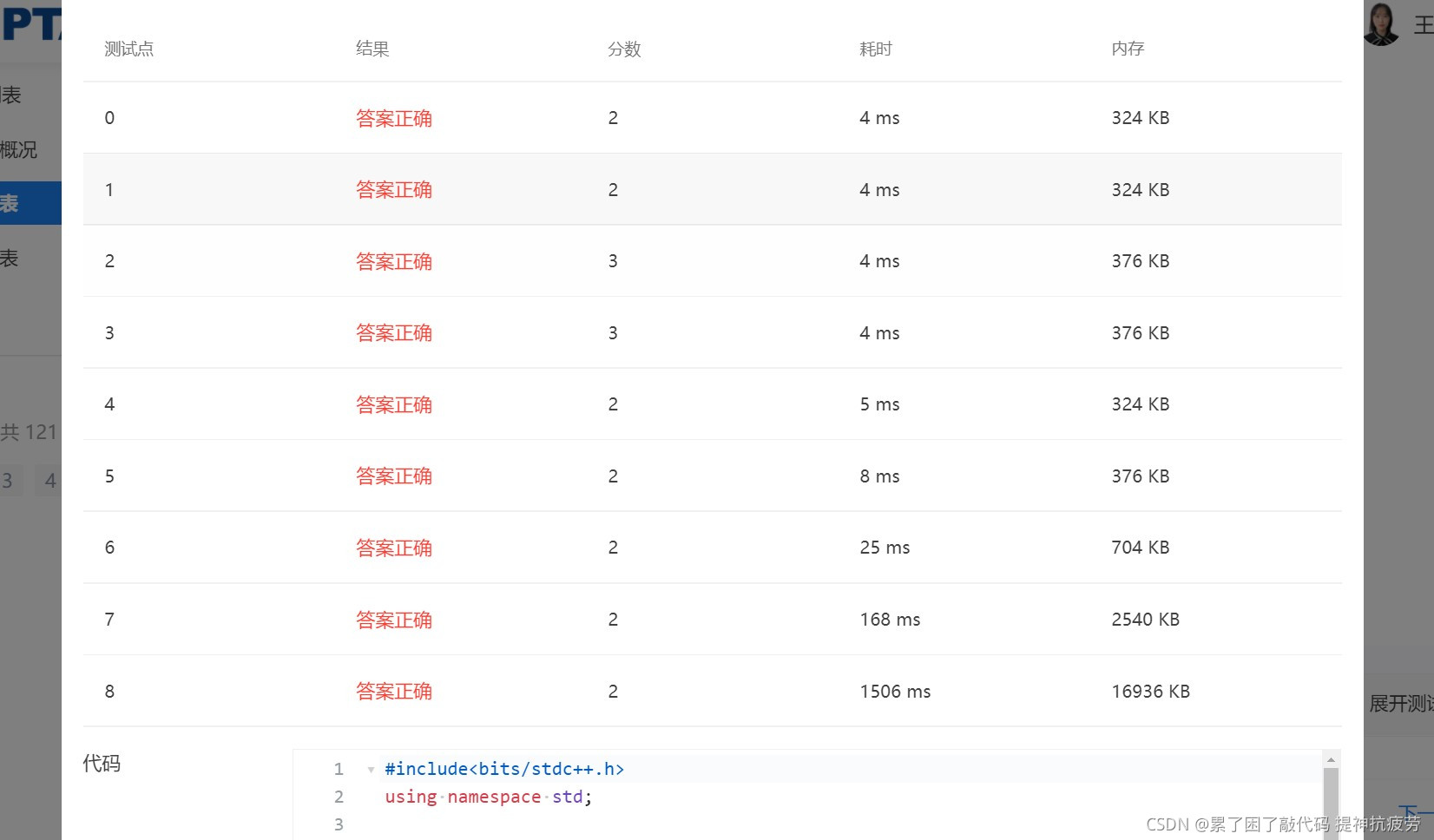Open the 概况 sidebar item
1434x840 pixels.
coord(18,149)
